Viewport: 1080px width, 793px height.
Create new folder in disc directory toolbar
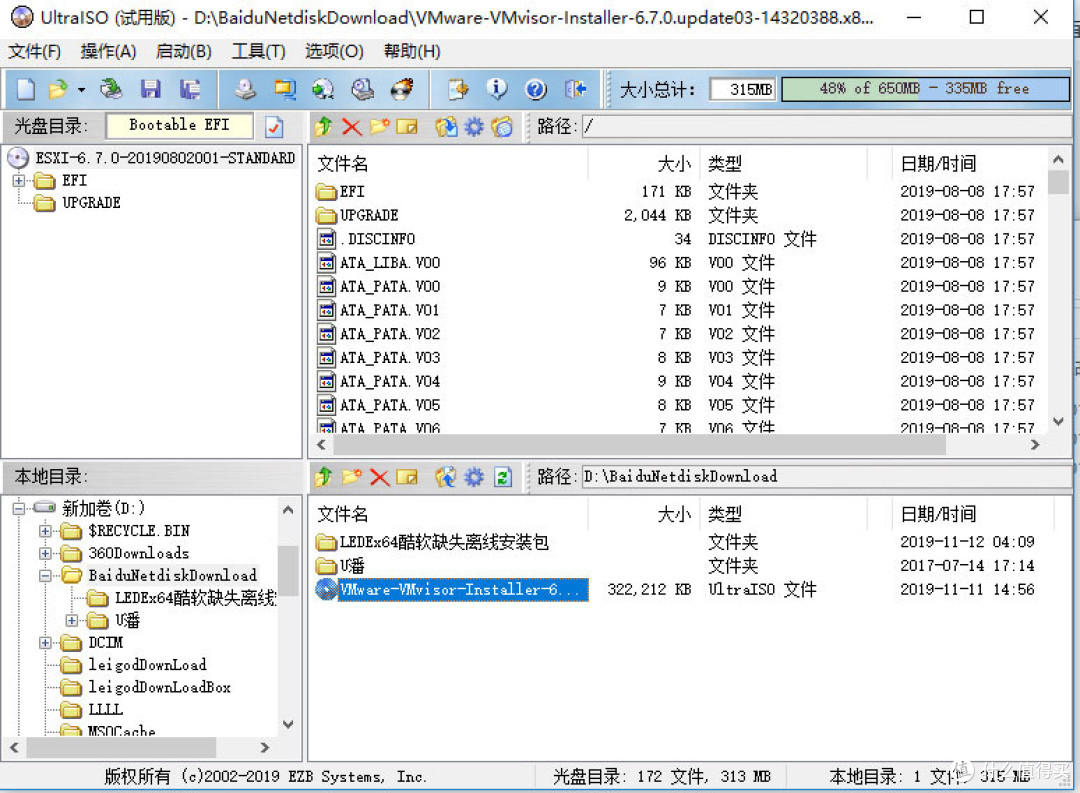[379, 127]
